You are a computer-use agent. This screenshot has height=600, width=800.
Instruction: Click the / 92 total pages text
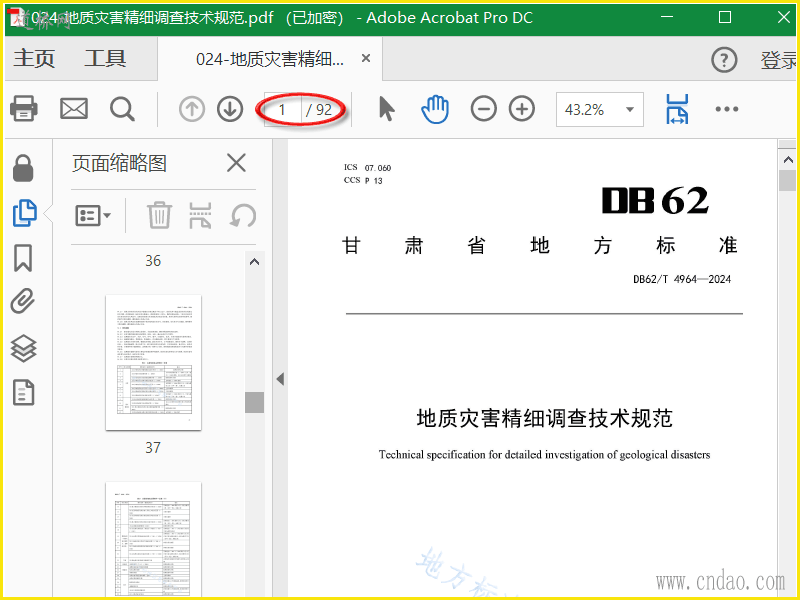(x=319, y=110)
